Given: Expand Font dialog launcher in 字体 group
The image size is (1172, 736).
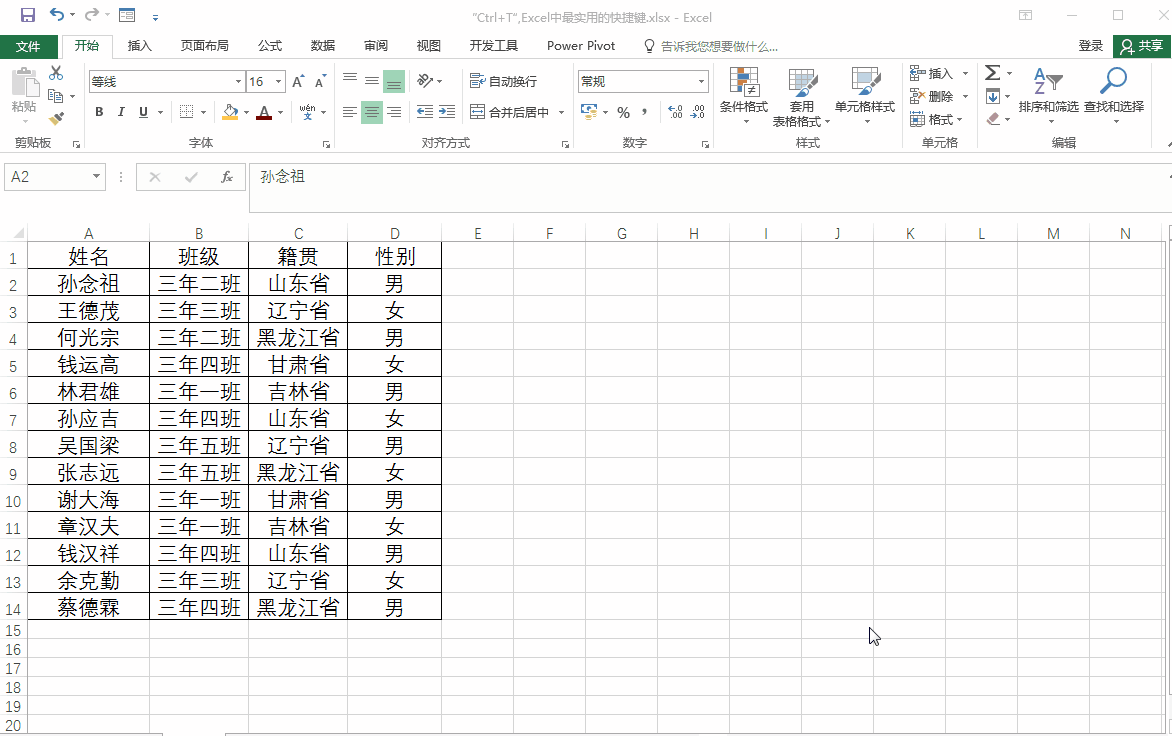Looking at the screenshot, I should pyautogui.click(x=327, y=144).
